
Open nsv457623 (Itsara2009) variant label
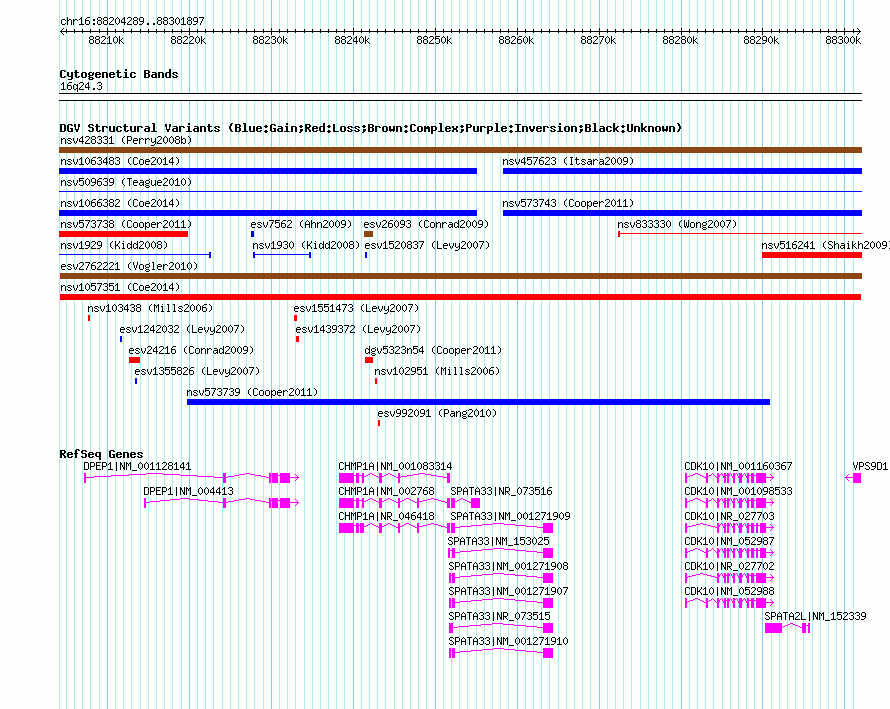tap(568, 161)
